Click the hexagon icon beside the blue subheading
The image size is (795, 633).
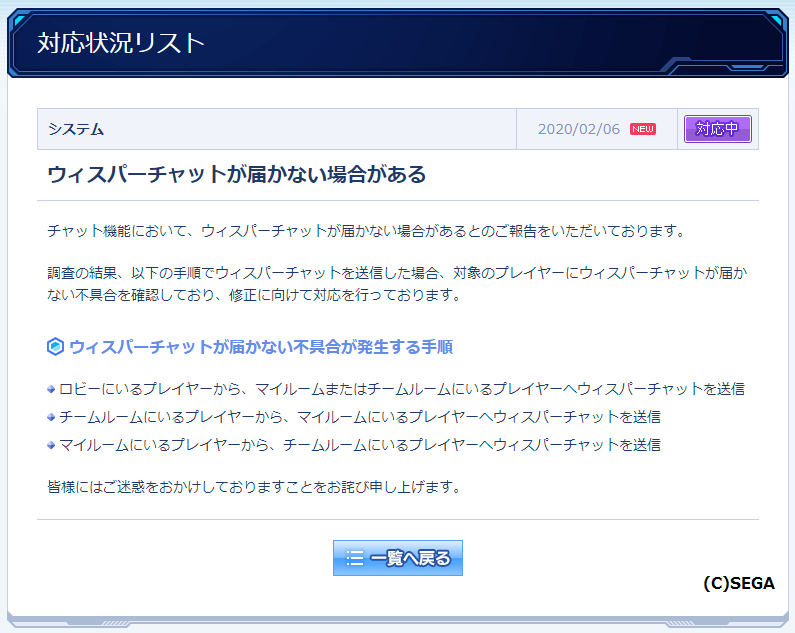tap(55, 347)
